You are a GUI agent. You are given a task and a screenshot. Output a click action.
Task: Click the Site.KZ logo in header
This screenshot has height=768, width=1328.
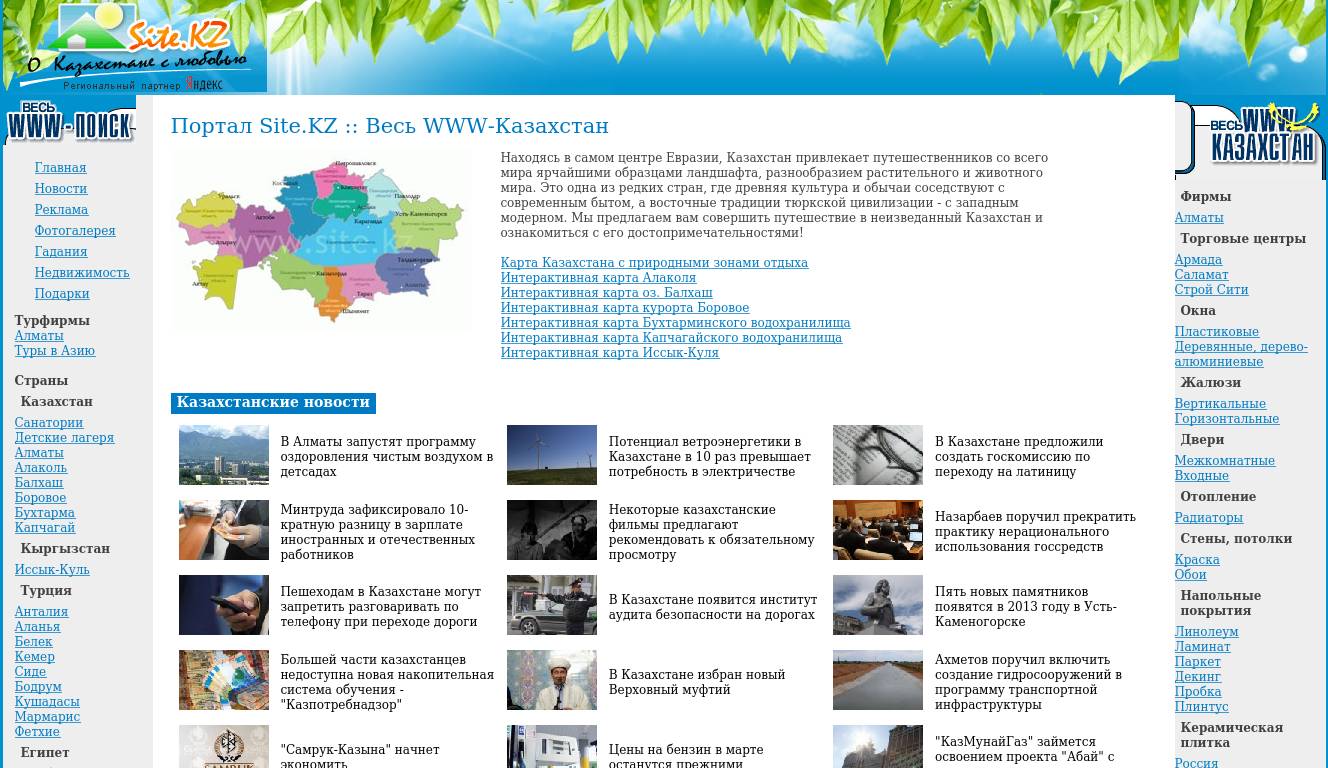click(x=135, y=46)
